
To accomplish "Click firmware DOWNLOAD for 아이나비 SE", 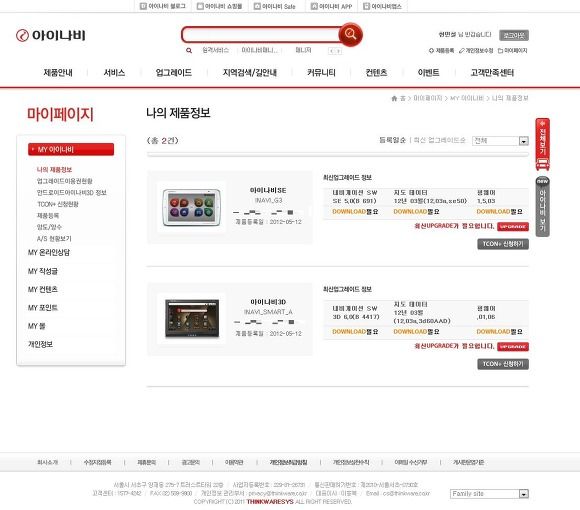I will [x=499, y=212].
